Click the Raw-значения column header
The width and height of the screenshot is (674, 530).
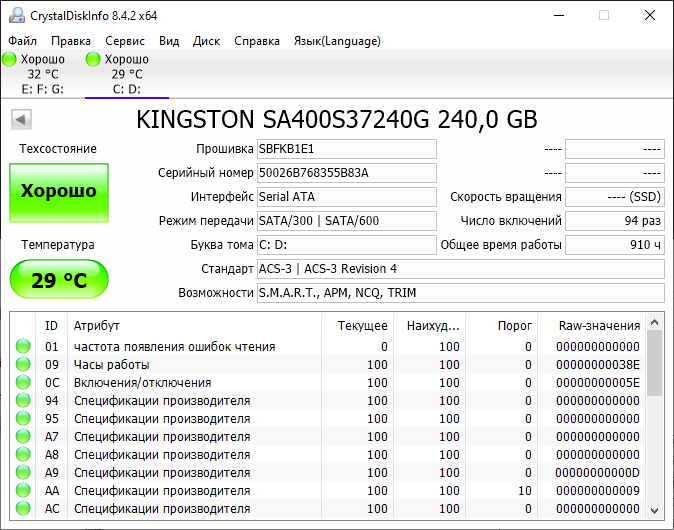click(592, 326)
